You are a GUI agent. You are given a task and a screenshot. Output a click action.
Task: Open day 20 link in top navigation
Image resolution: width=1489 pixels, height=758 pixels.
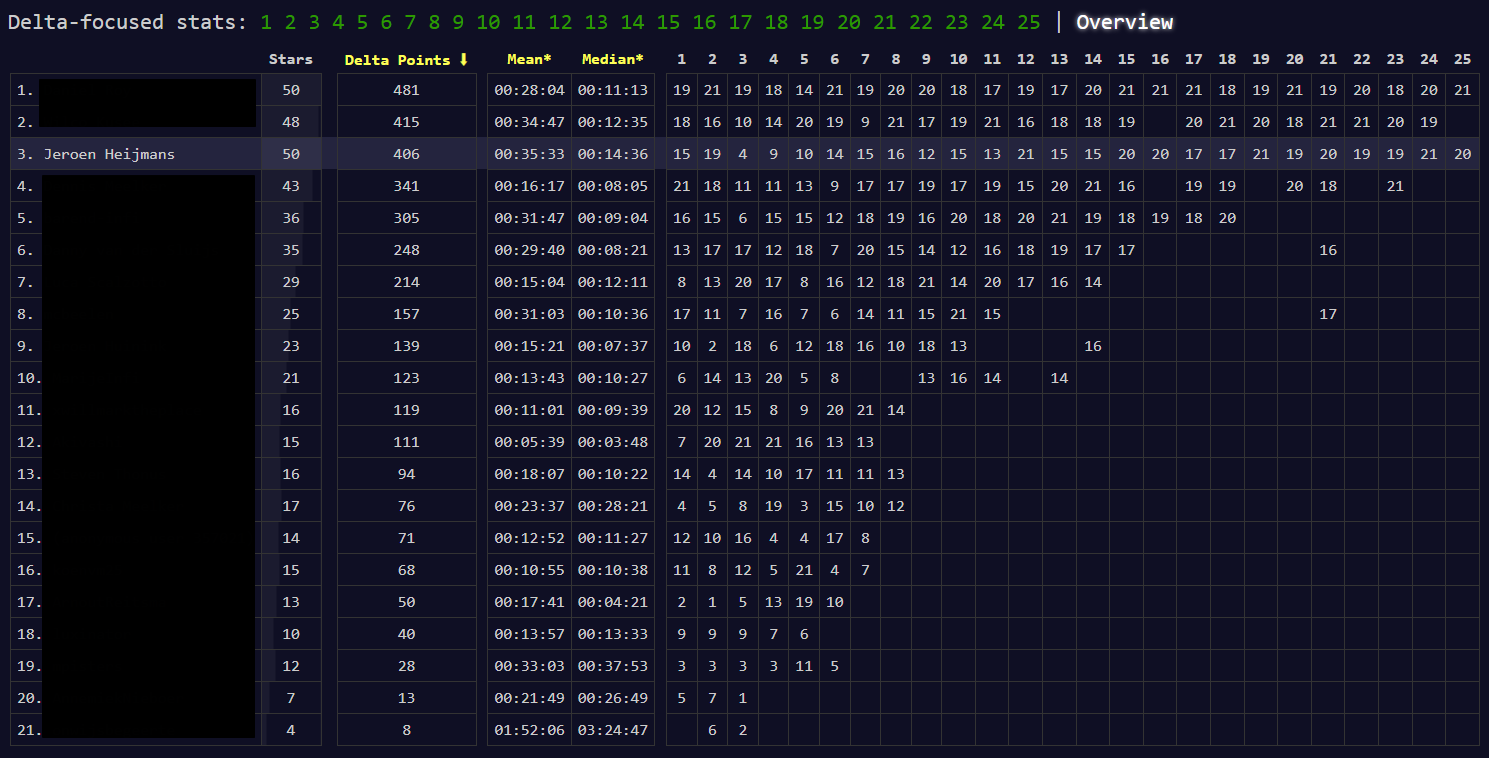point(848,22)
